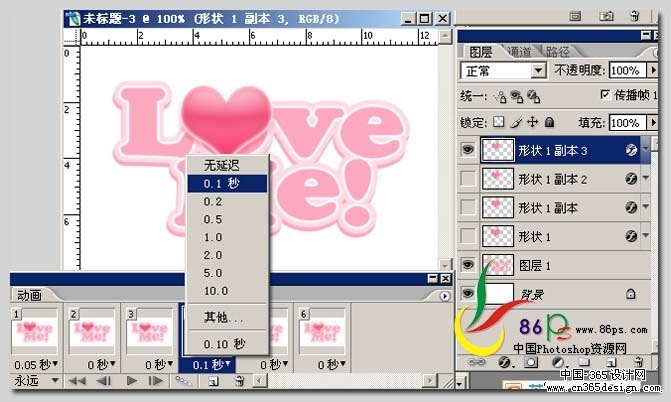Show the 形状 1 副本 layer
This screenshot has height=402, width=671.
pyautogui.click(x=468, y=208)
